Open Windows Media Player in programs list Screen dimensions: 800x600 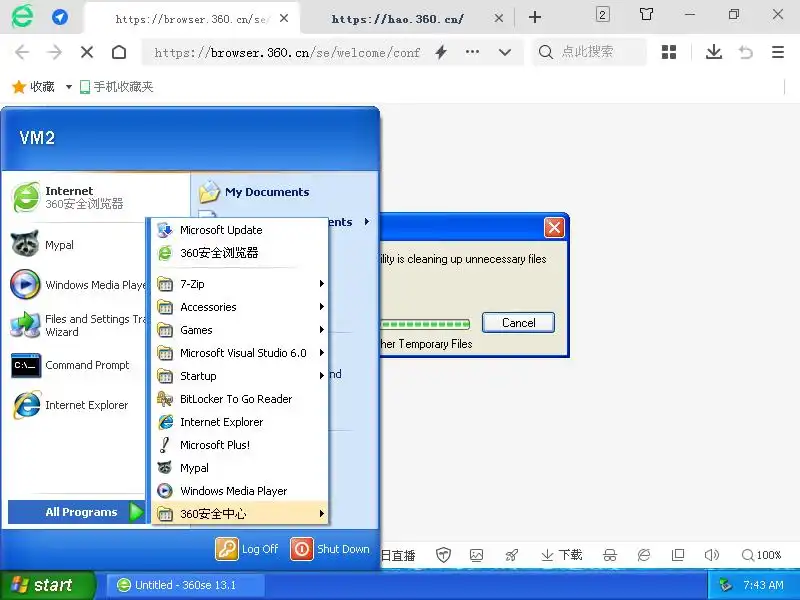[240, 490]
